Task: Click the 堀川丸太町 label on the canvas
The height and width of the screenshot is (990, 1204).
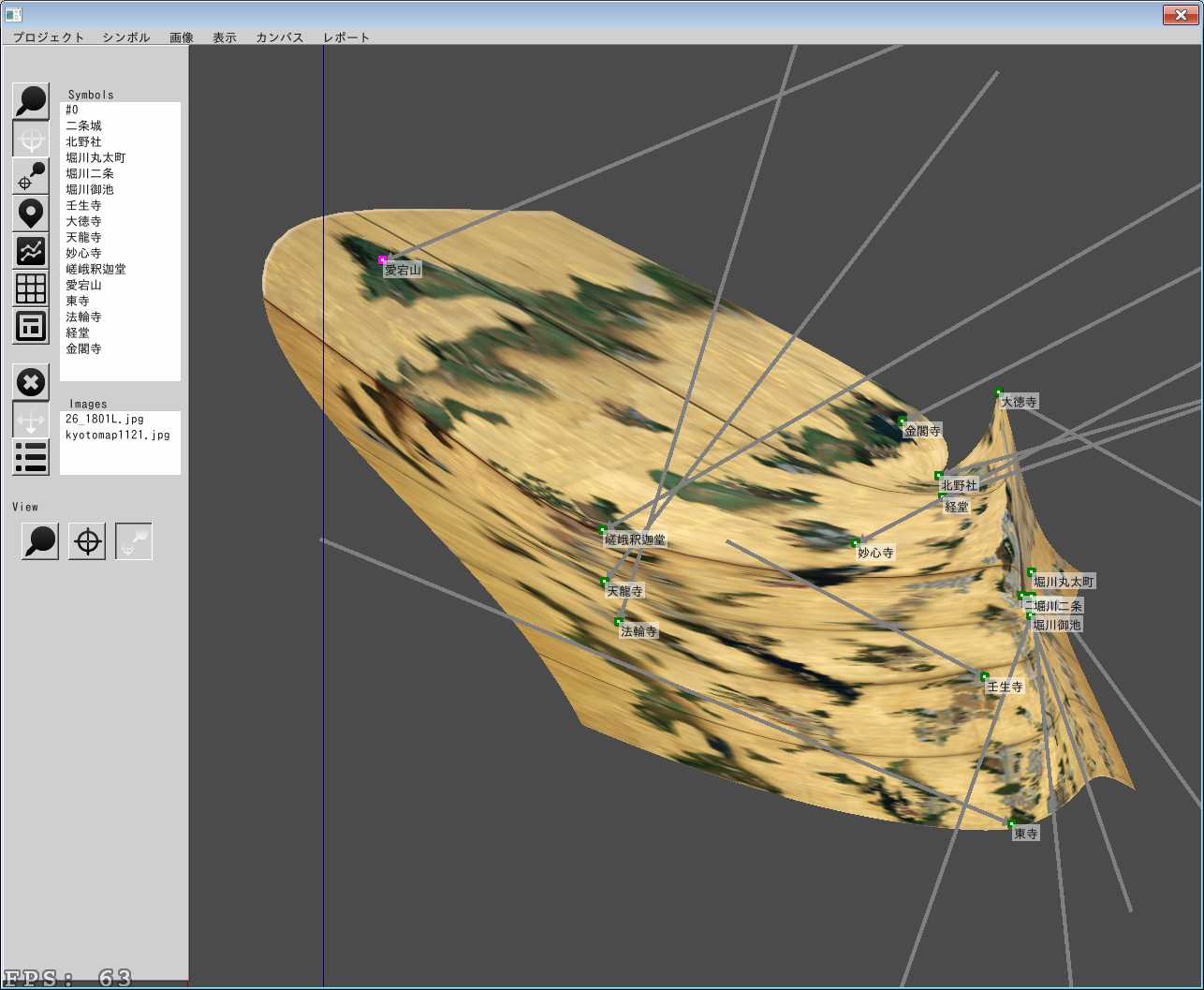Action: click(1064, 583)
